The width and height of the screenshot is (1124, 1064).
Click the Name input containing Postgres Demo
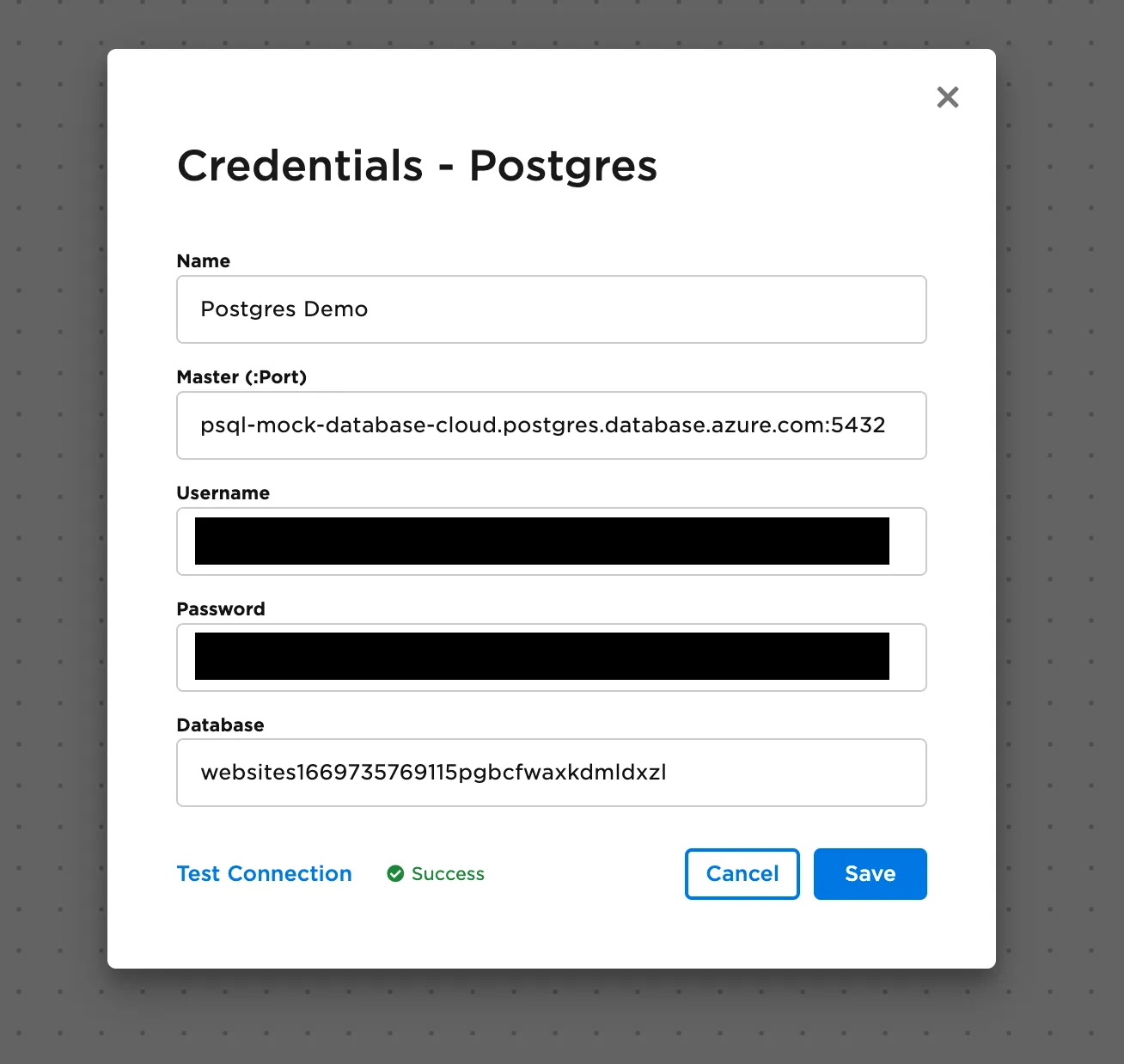coord(551,309)
